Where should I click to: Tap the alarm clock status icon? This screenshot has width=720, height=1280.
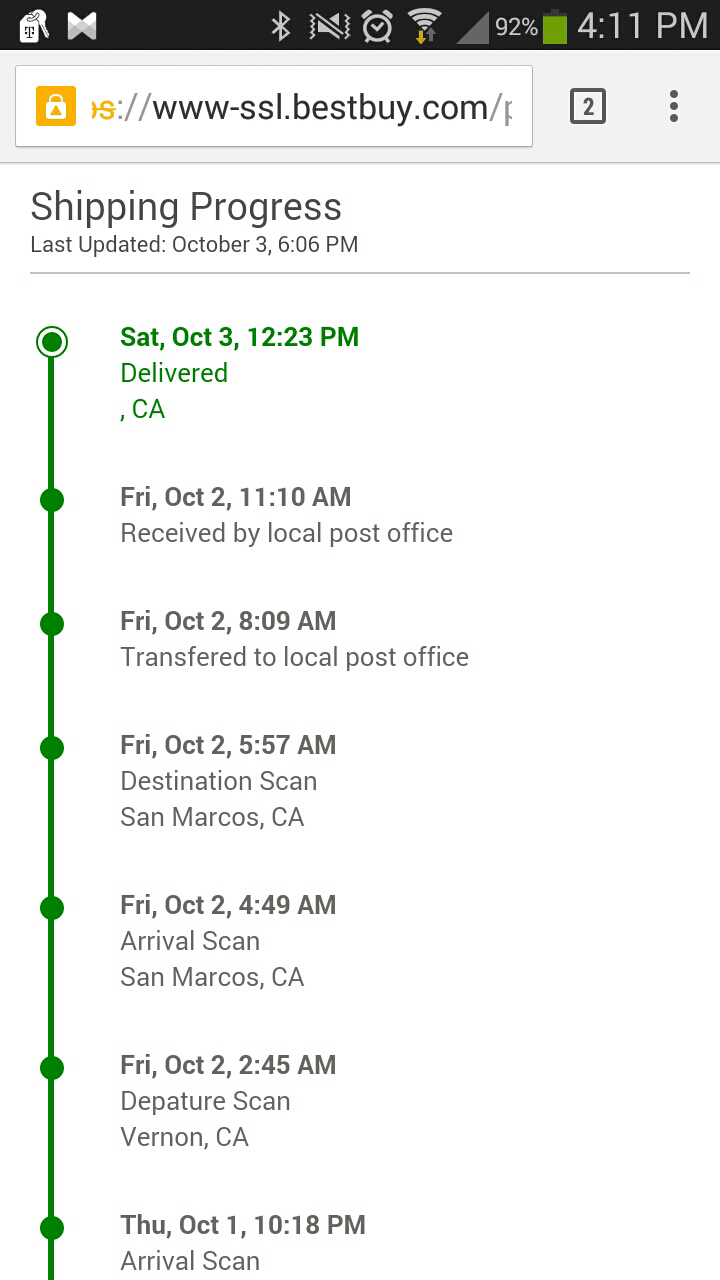pos(377,26)
